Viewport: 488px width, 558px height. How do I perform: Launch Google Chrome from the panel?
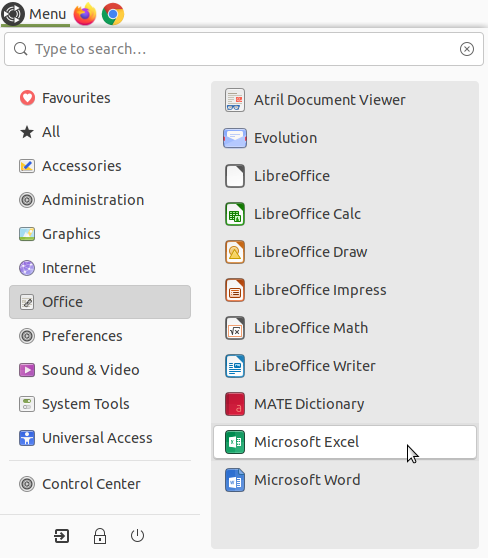point(113,14)
